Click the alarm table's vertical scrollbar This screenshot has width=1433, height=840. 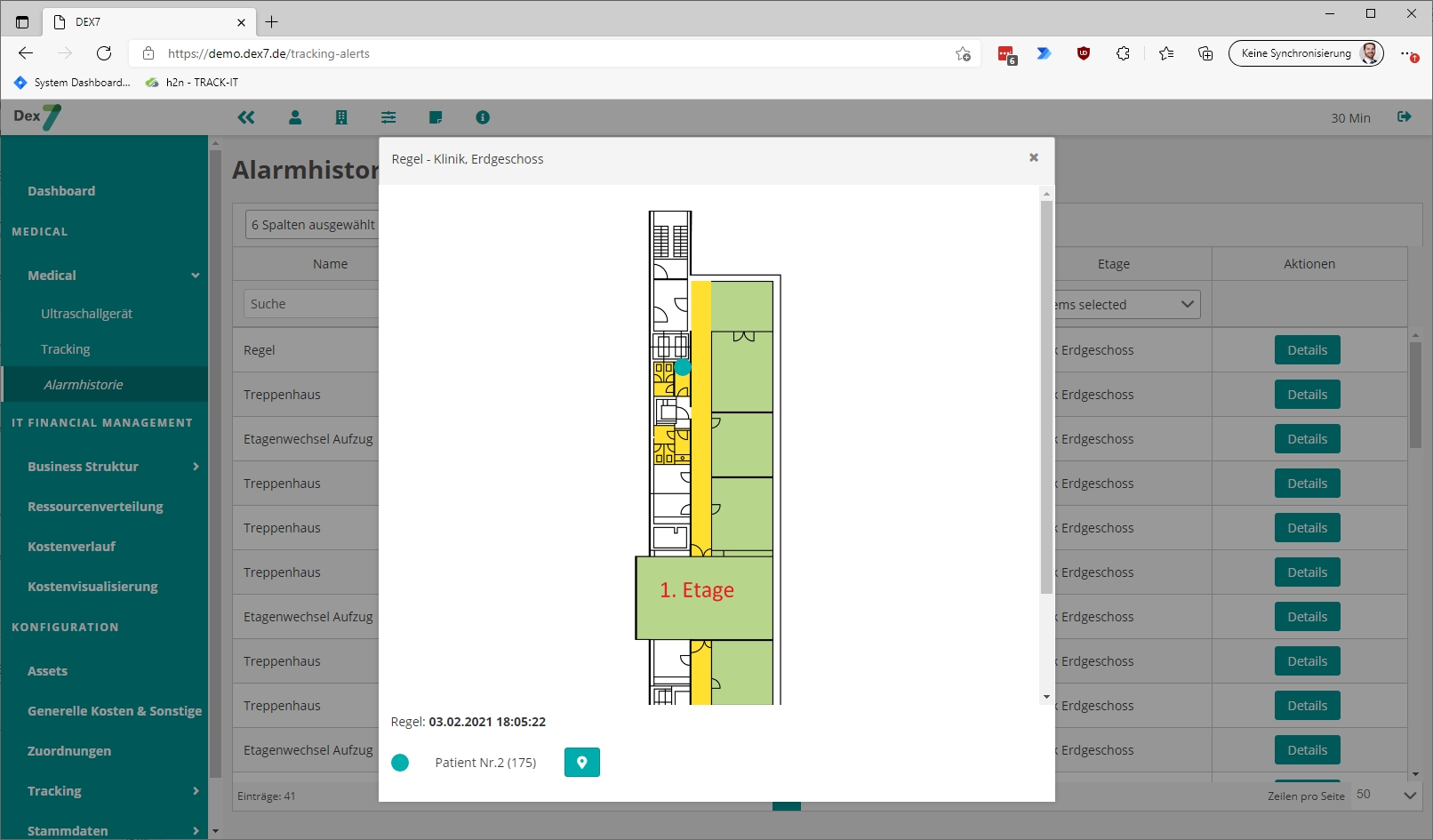[1415, 396]
